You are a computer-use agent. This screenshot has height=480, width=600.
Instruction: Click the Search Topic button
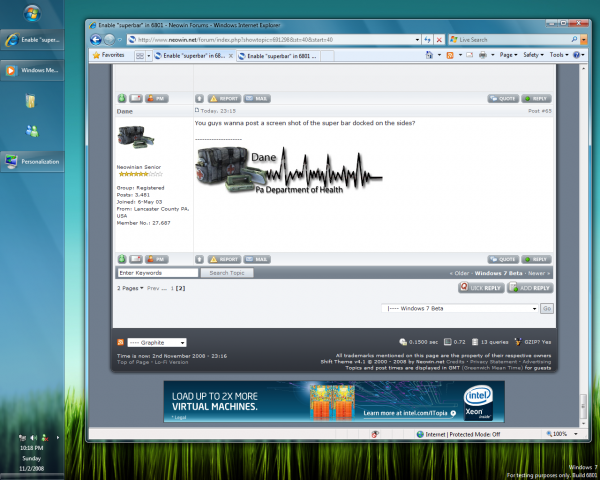(x=227, y=273)
